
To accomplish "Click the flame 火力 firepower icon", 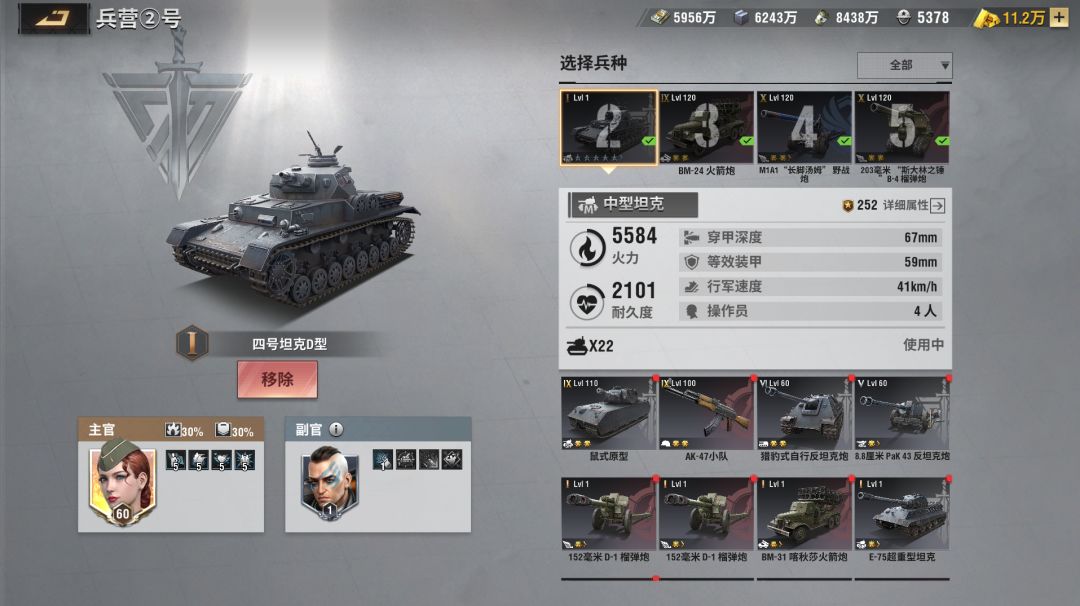I will coord(588,248).
